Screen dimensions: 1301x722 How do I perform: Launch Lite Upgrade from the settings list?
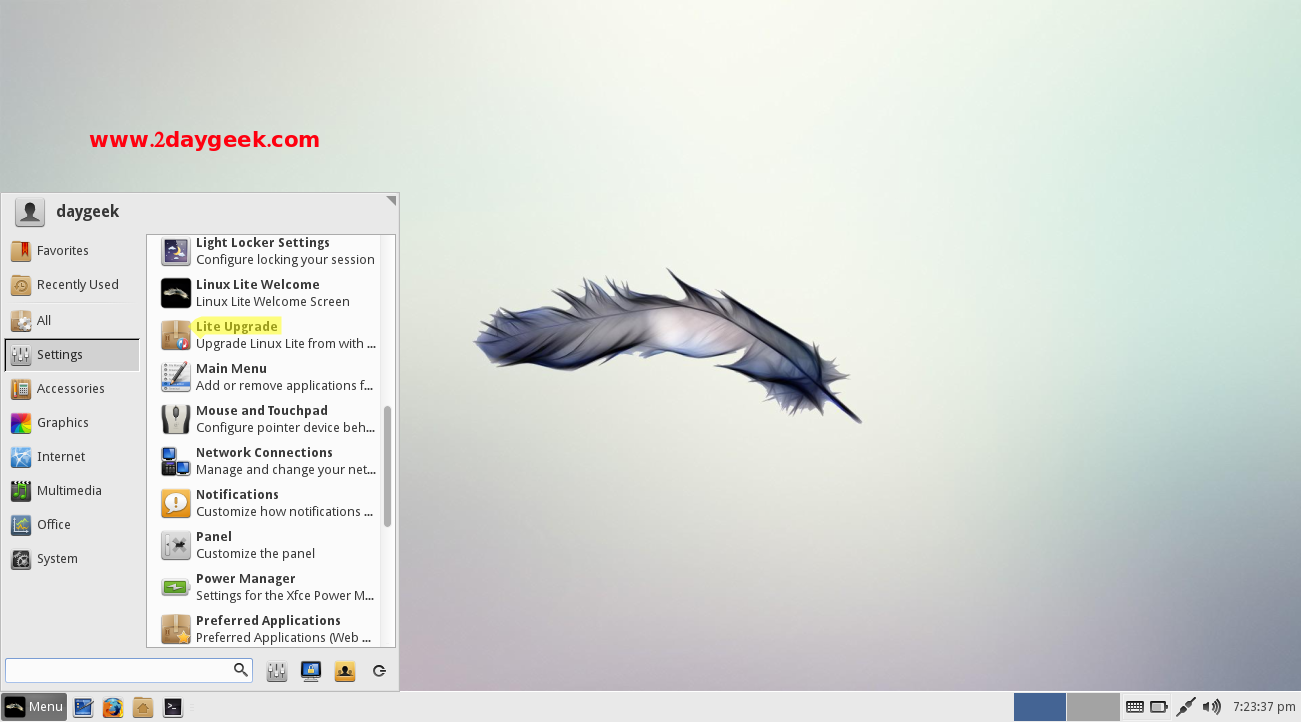(237, 327)
